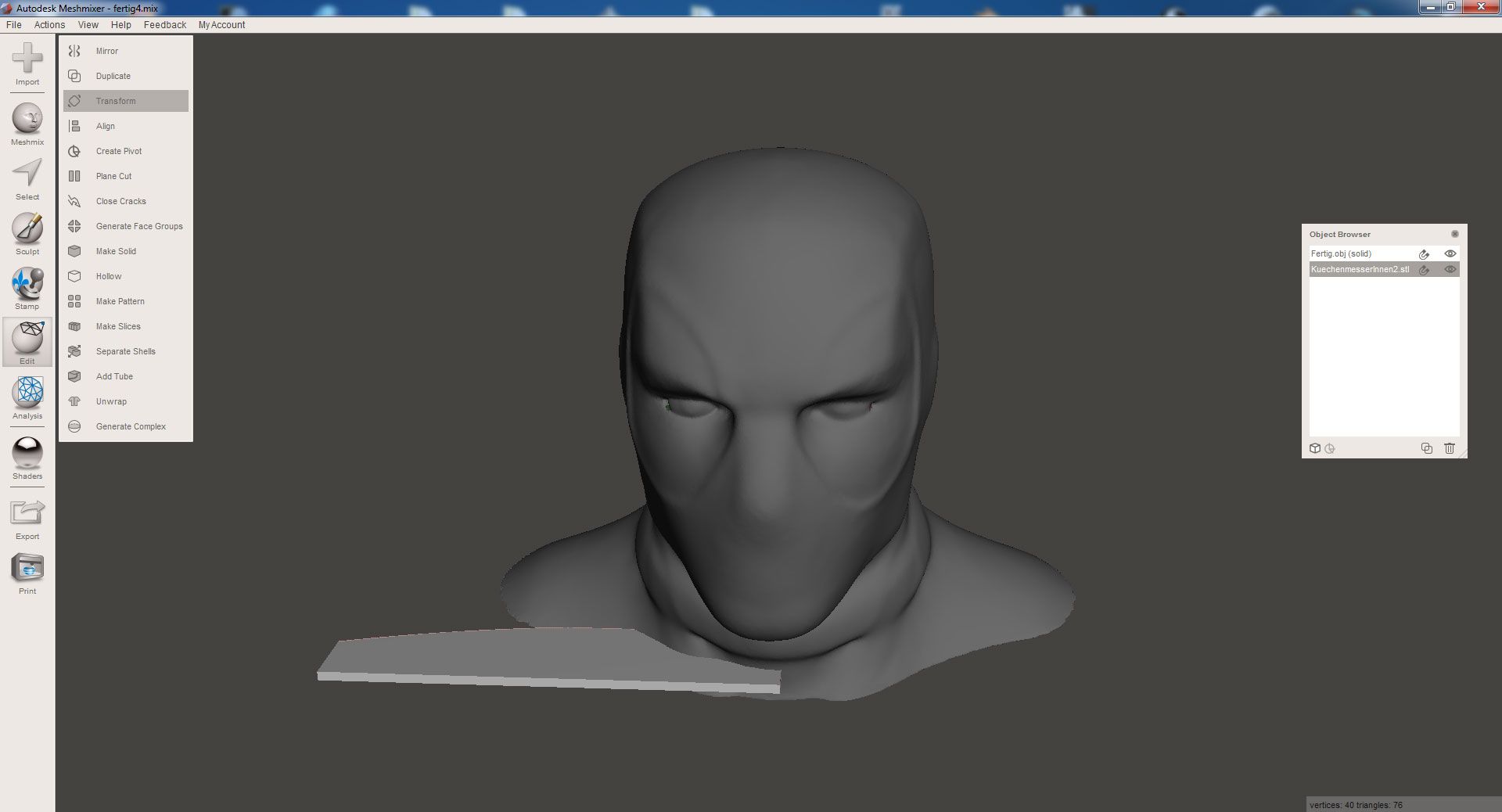1502x812 pixels.
Task: Click the Select arrow tool
Action: 27,174
